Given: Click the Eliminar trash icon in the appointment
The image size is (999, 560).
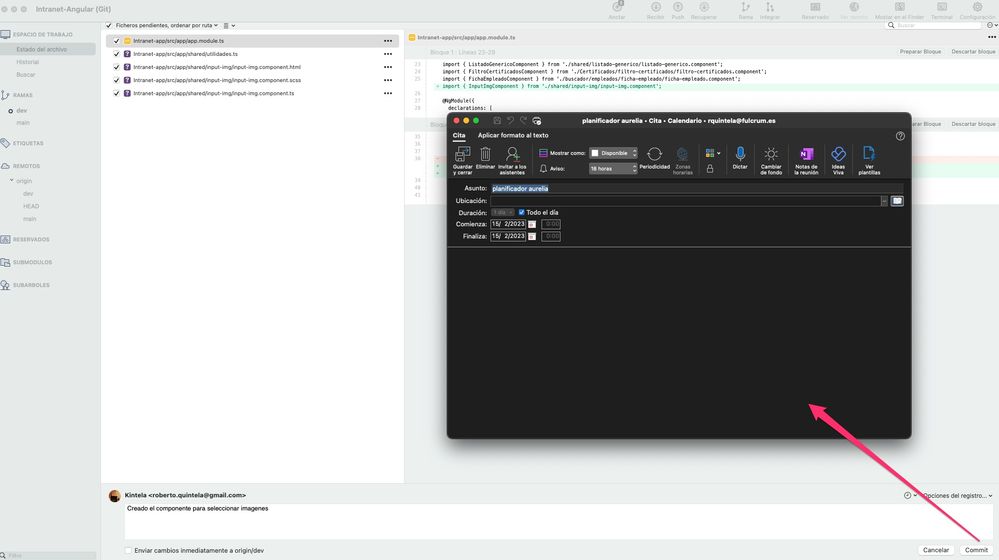Looking at the screenshot, I should pyautogui.click(x=485, y=158).
